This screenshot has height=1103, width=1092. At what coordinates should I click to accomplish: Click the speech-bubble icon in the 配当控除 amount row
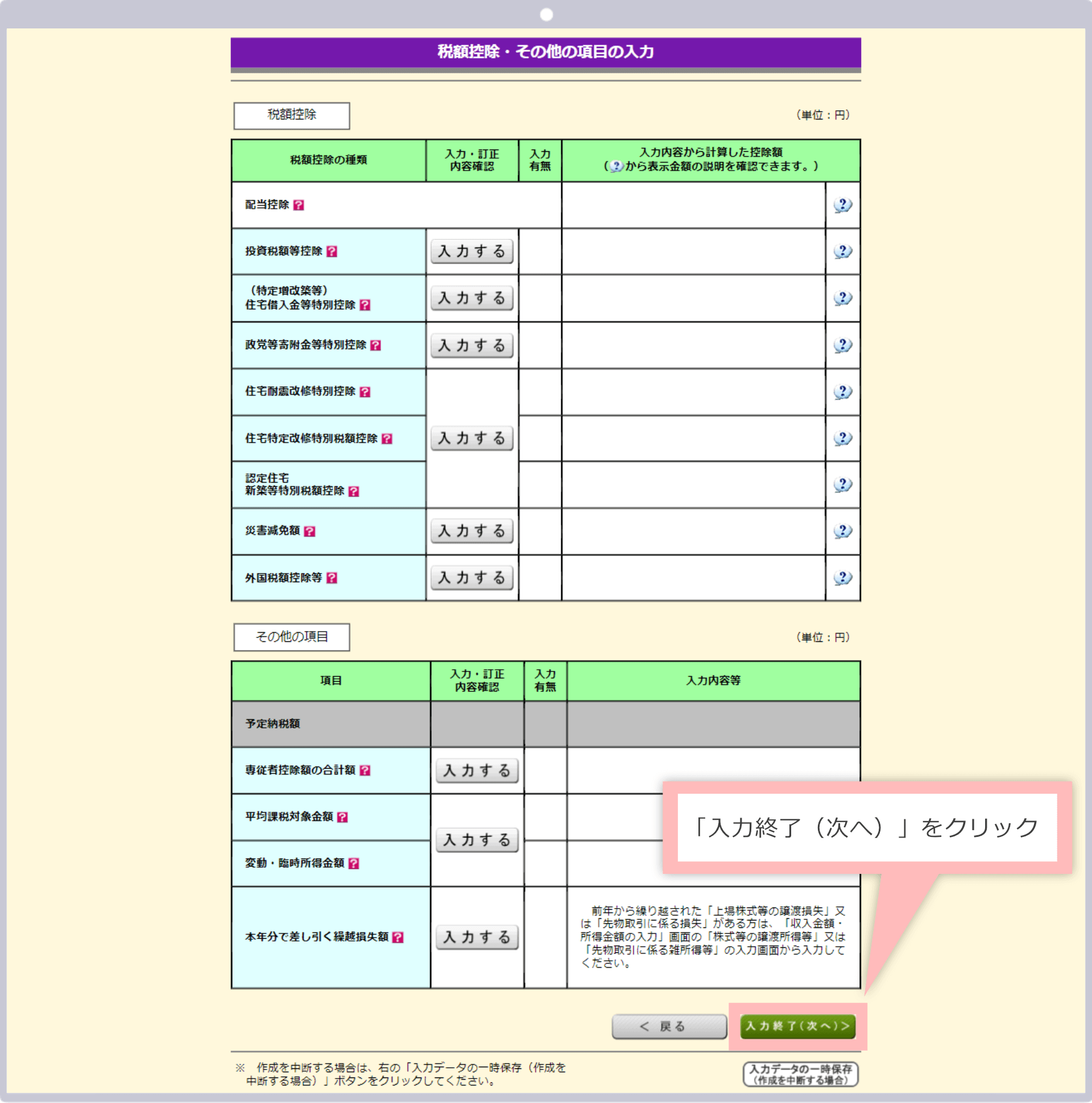(842, 204)
